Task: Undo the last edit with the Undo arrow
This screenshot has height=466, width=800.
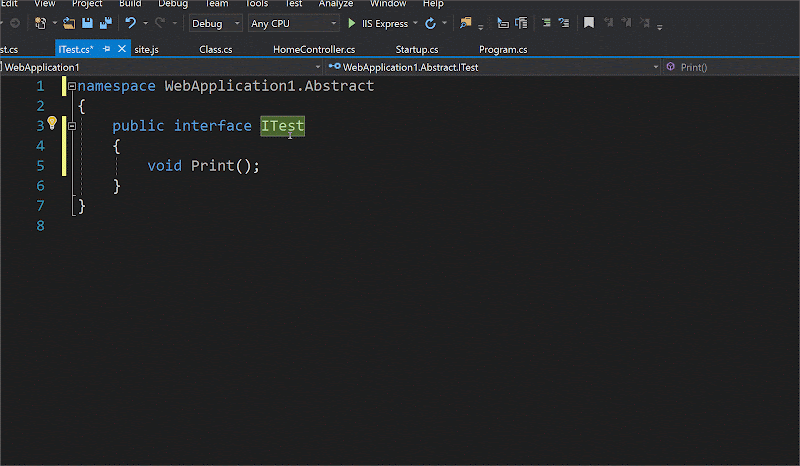Action: pyautogui.click(x=131, y=23)
